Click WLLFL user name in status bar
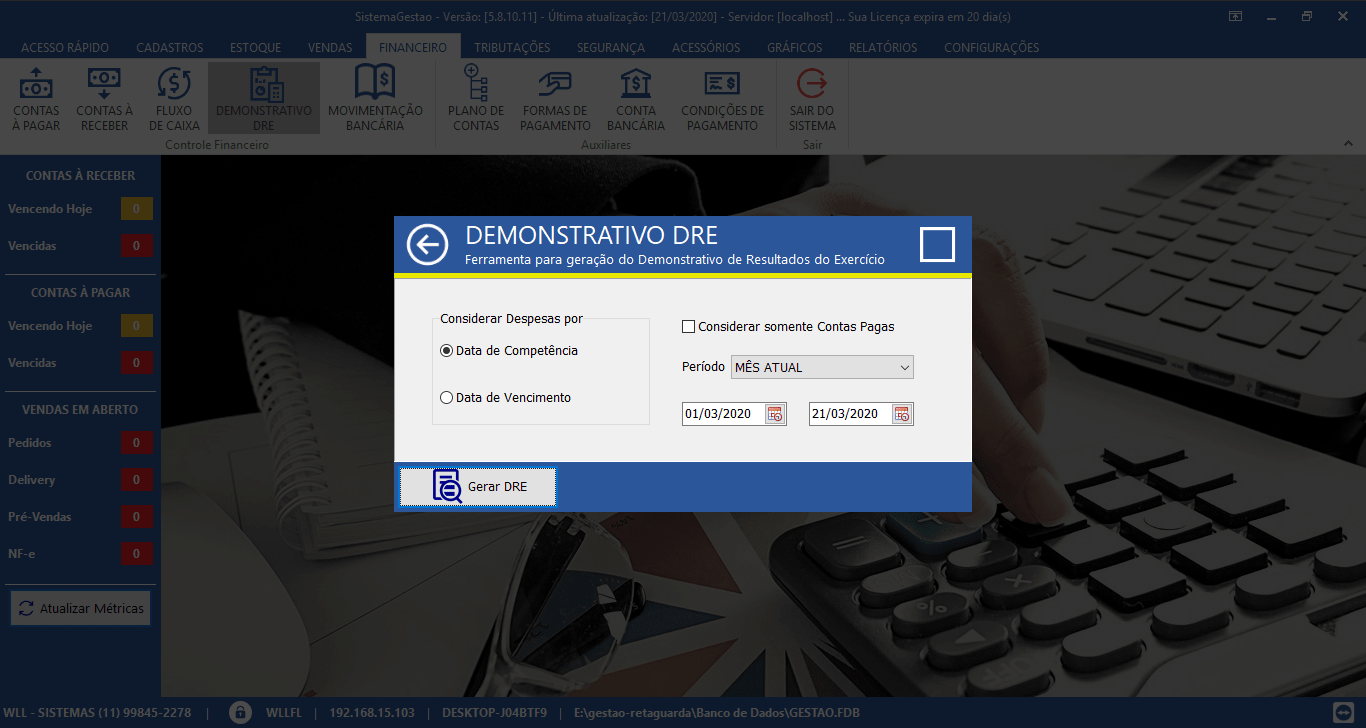Viewport: 1366px width, 728px height. 283,713
